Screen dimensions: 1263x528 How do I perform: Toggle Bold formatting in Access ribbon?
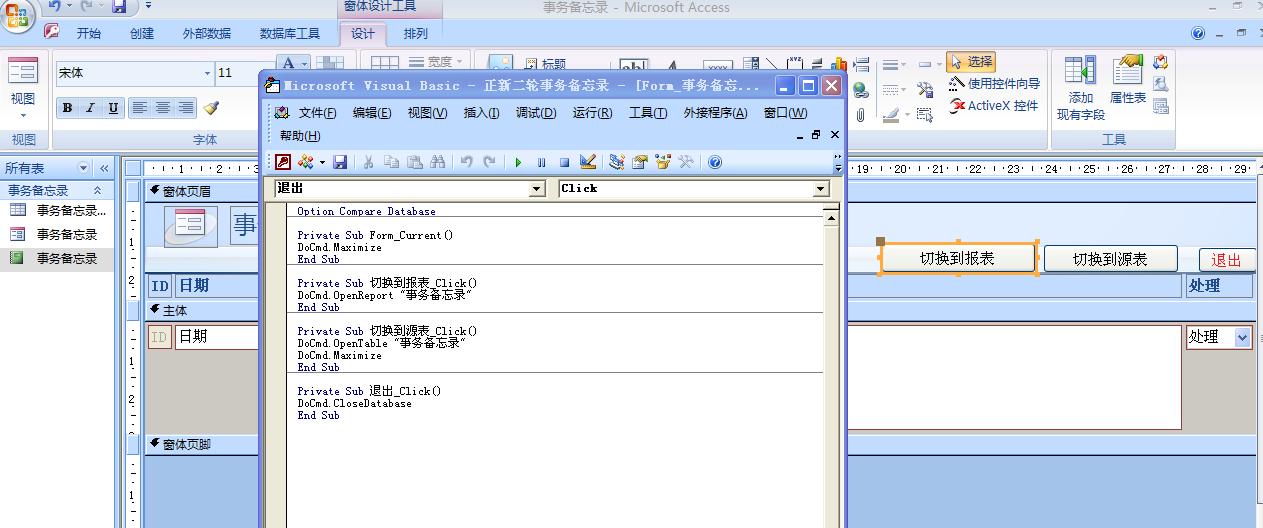(67, 108)
